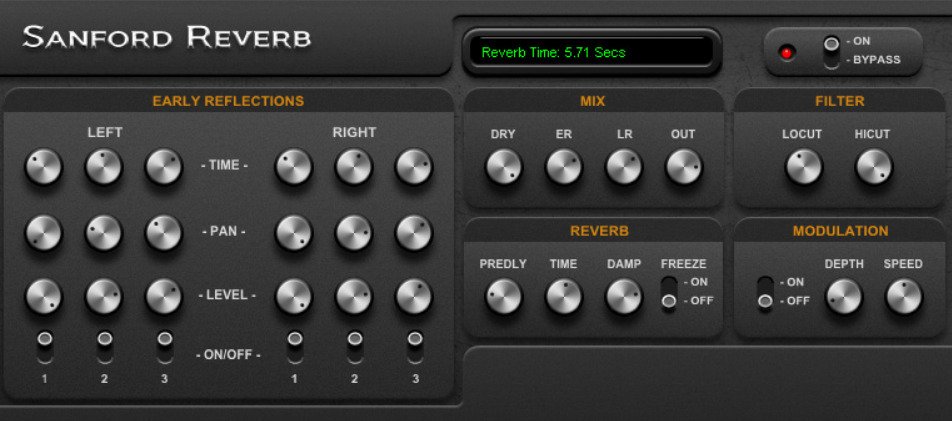
Task: Click the Right Time knob for reflection 2
Action: pos(354,166)
